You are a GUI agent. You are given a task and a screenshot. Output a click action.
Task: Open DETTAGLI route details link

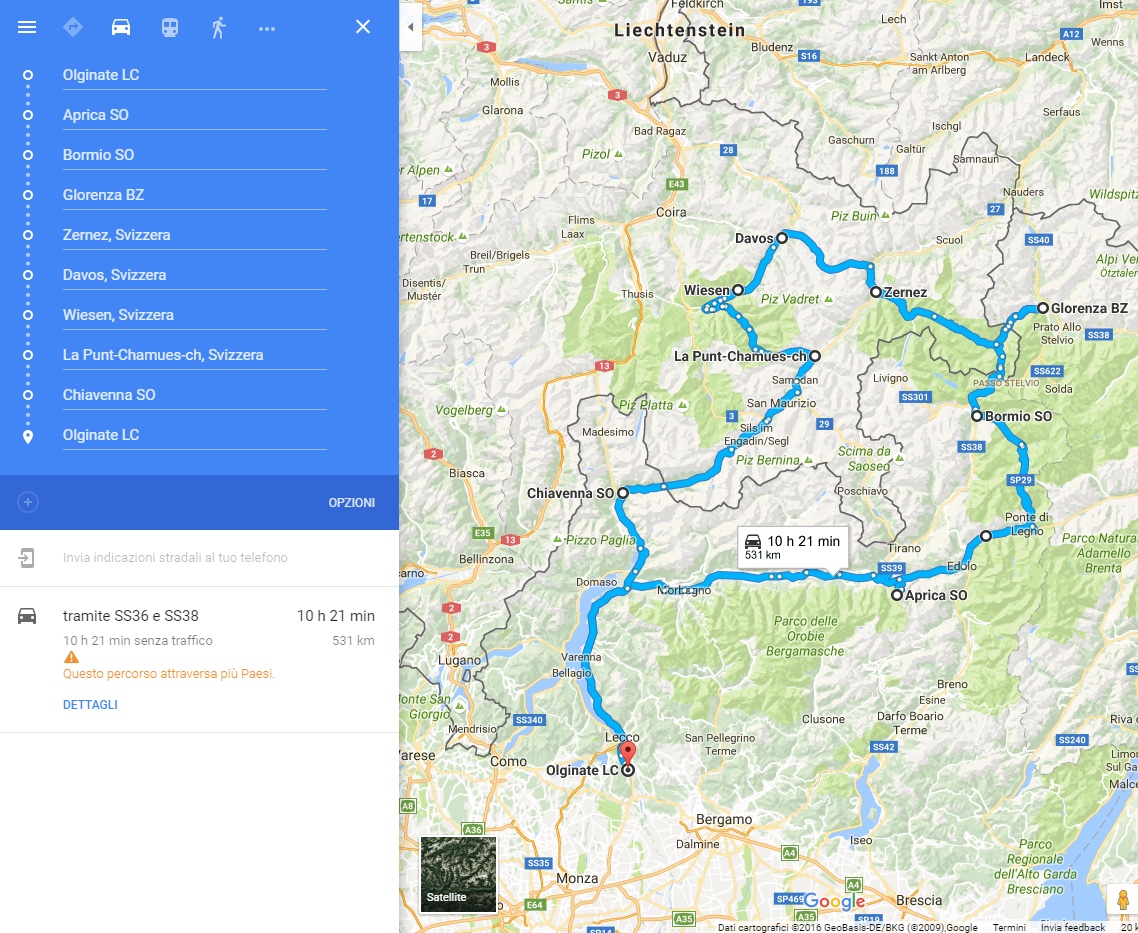coord(90,704)
